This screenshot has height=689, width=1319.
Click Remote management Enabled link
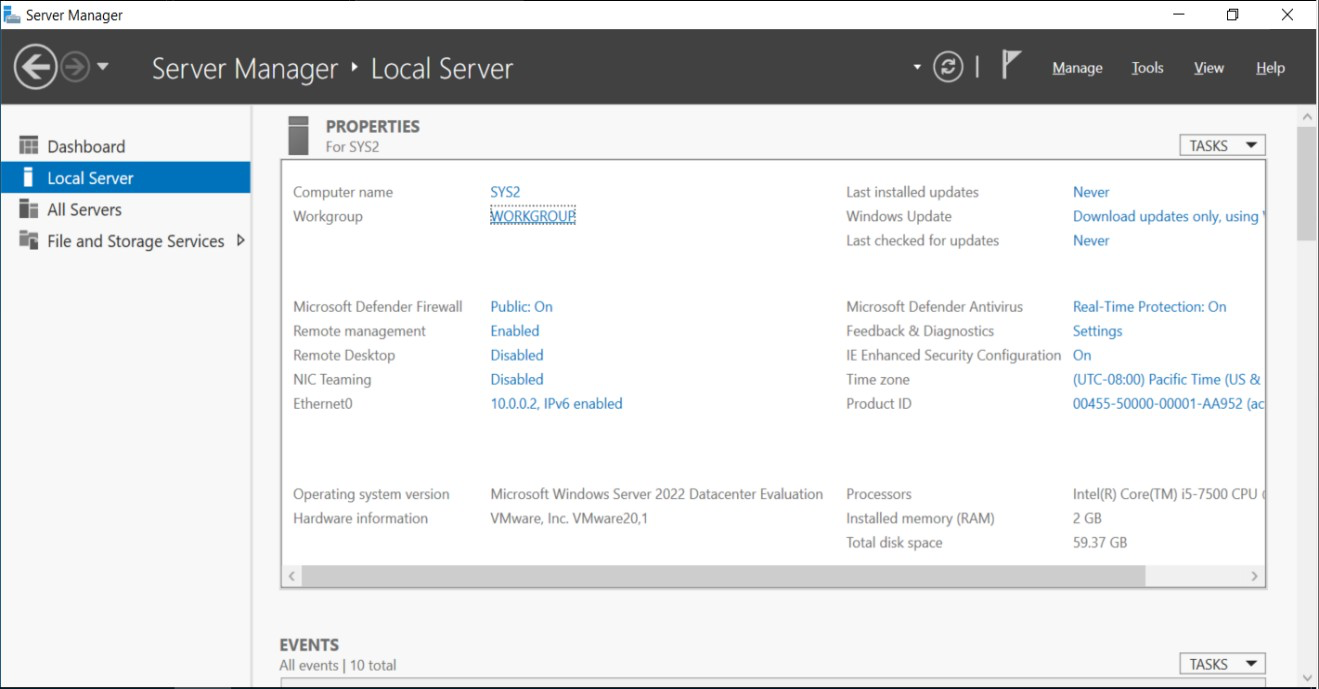click(x=515, y=331)
